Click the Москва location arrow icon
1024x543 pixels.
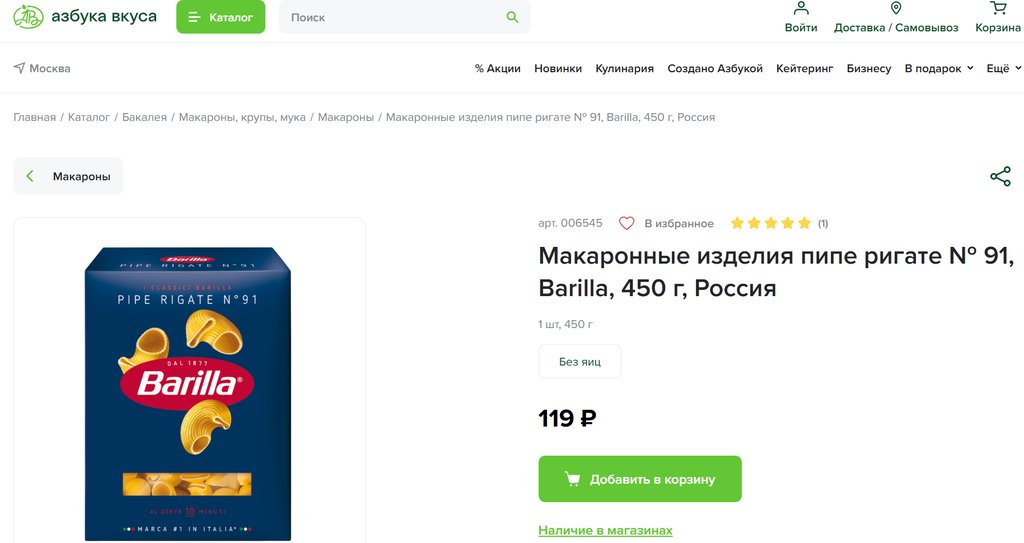[19, 68]
